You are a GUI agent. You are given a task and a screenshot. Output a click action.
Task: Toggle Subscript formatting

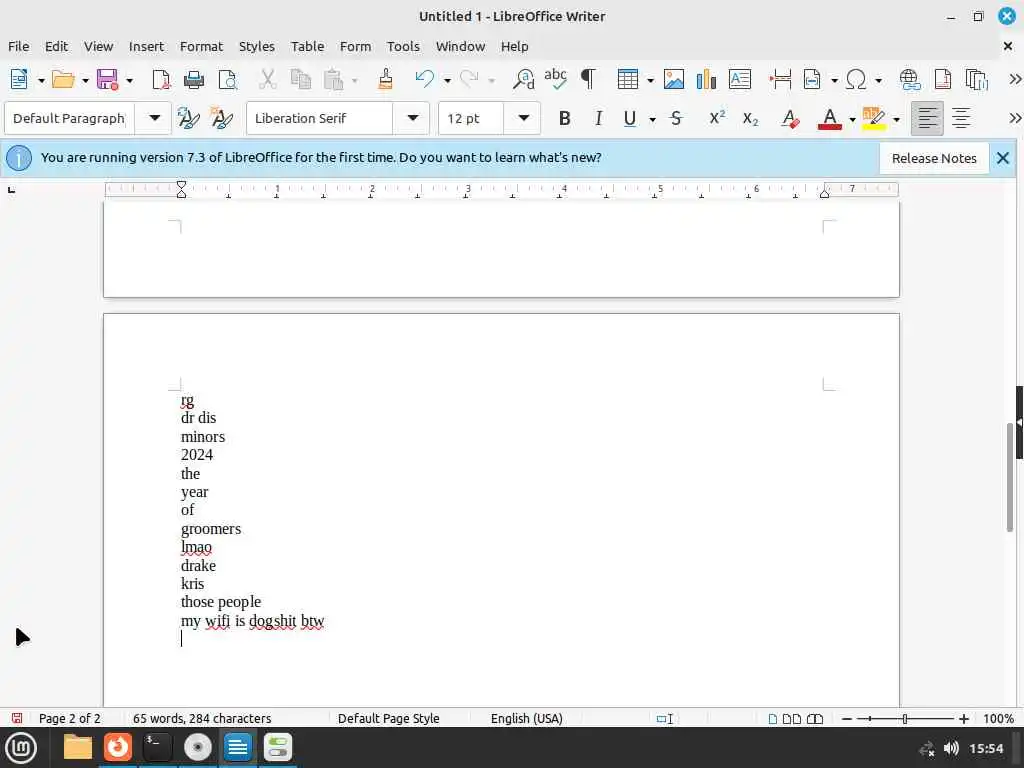[750, 119]
